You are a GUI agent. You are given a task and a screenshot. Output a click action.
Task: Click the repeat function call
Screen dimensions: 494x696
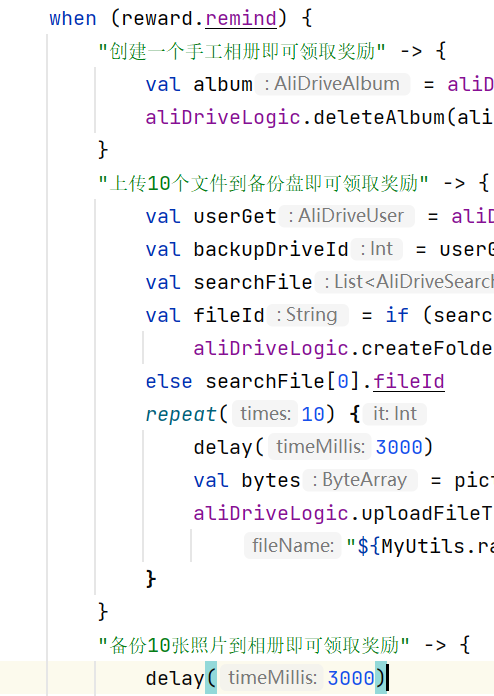pyautogui.click(x=181, y=414)
